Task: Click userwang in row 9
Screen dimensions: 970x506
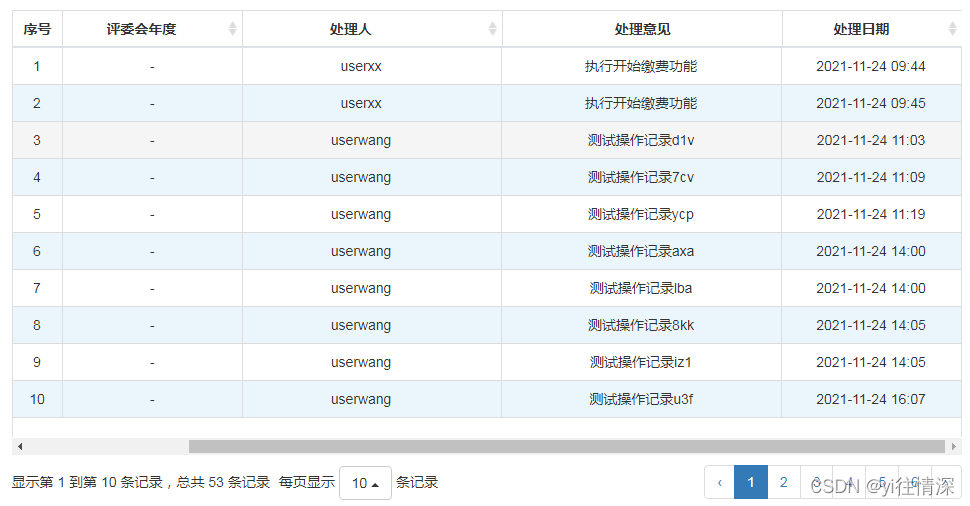Action: point(361,363)
